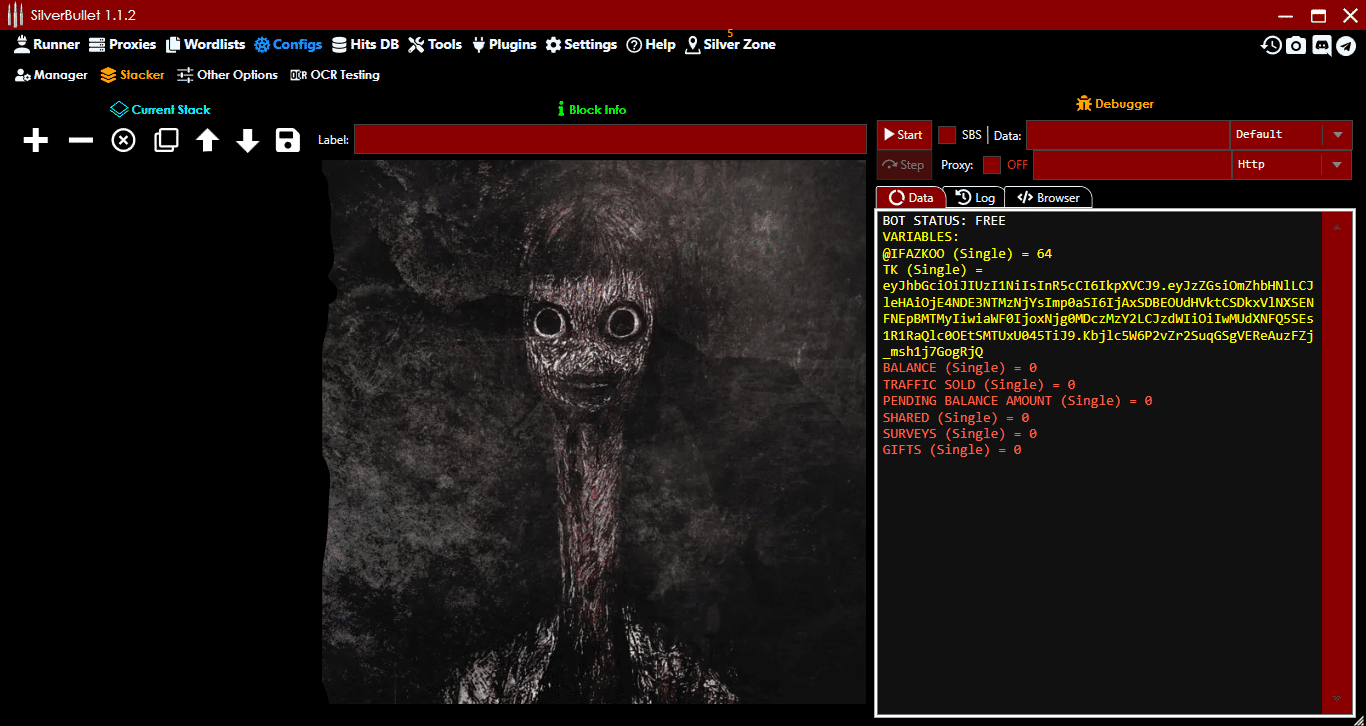1366x726 pixels.
Task: Move the block down with arrow icon
Action: tap(248, 140)
